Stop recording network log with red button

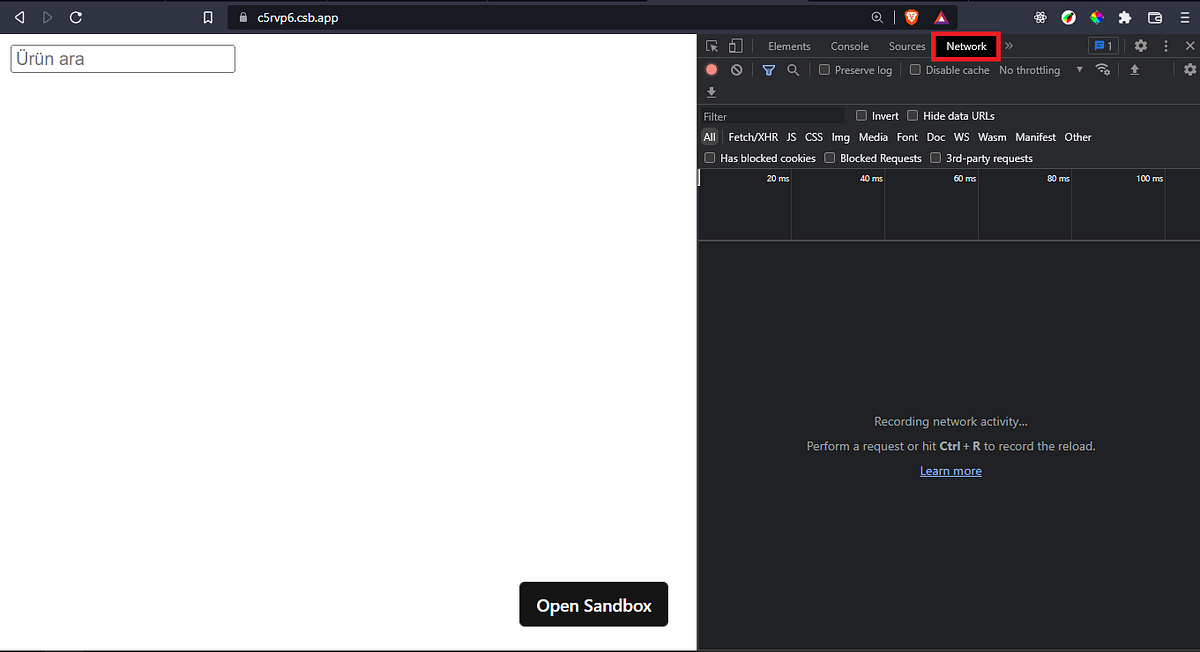click(x=711, y=70)
